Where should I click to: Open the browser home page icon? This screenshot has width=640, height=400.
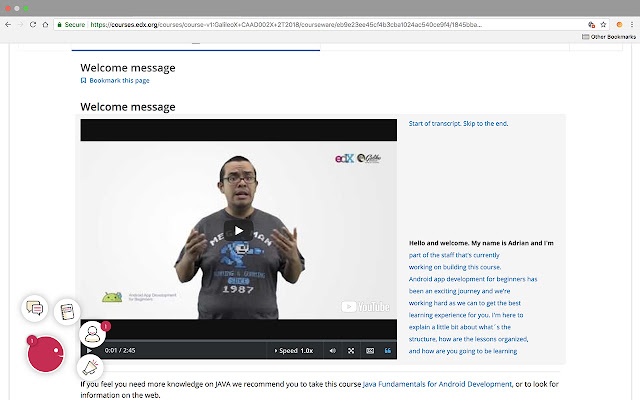pyautogui.click(x=45, y=24)
